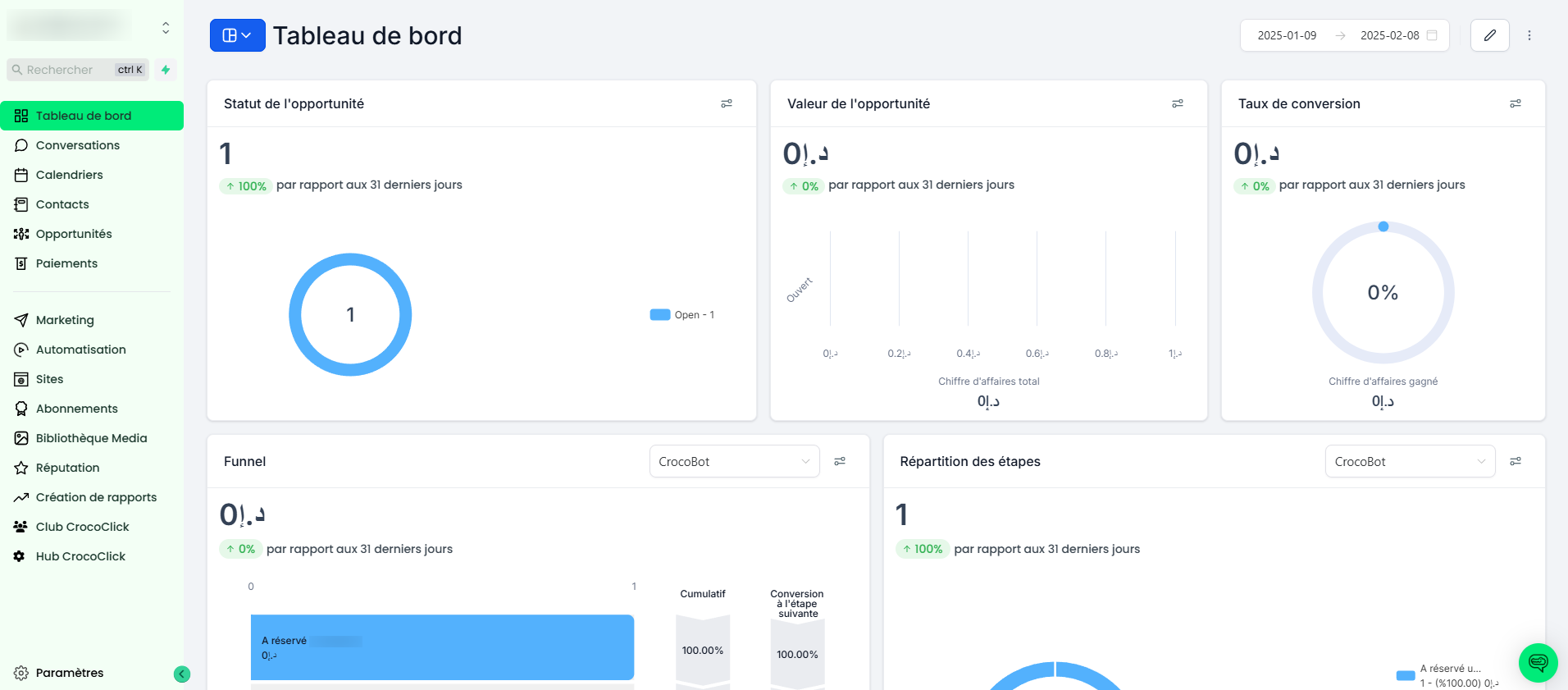Click the pencil edit dashboard icon
Screen dimensions: 1568x690
(x=1489, y=35)
